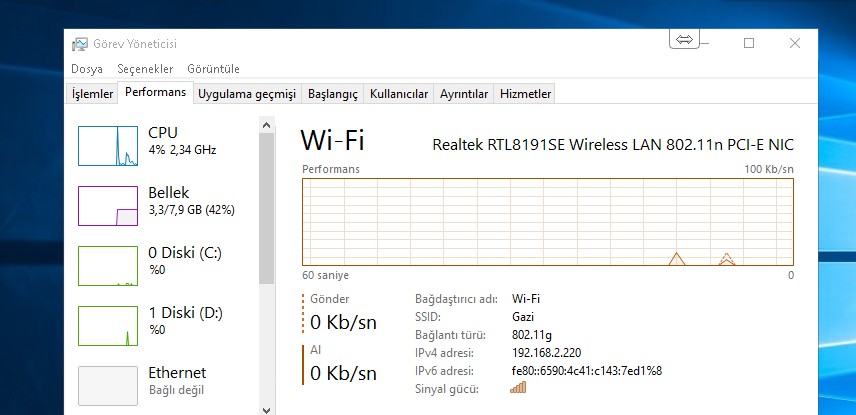This screenshot has height=415, width=856.
Task: Click the 802.11g connection type value
Action: pyautogui.click(x=532, y=335)
